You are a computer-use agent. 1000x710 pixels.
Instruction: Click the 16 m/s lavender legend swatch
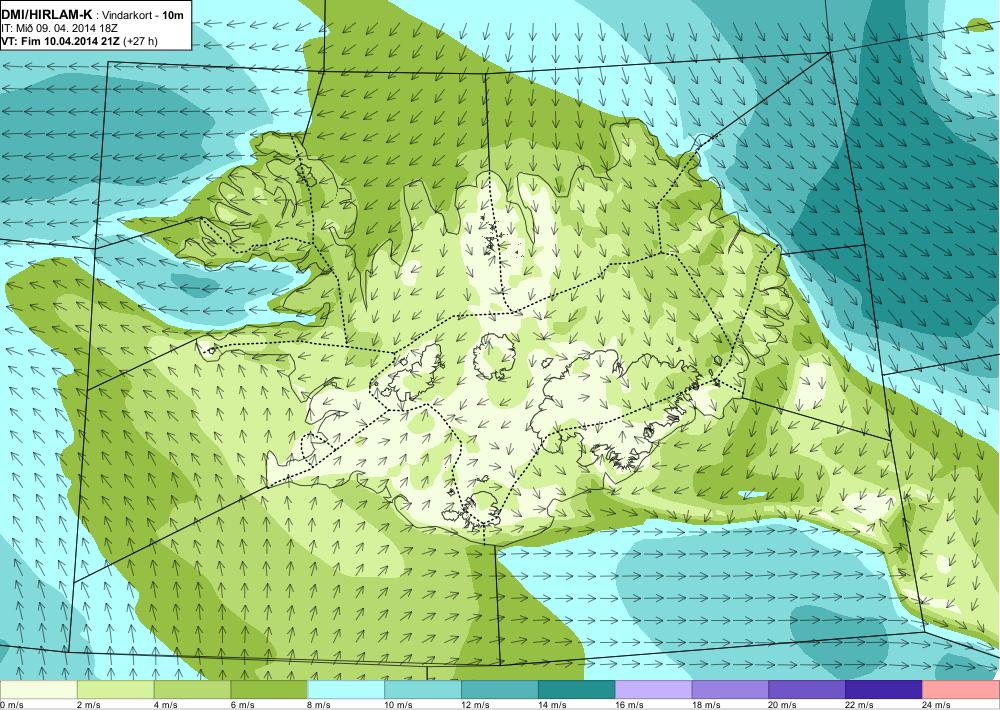(654, 690)
